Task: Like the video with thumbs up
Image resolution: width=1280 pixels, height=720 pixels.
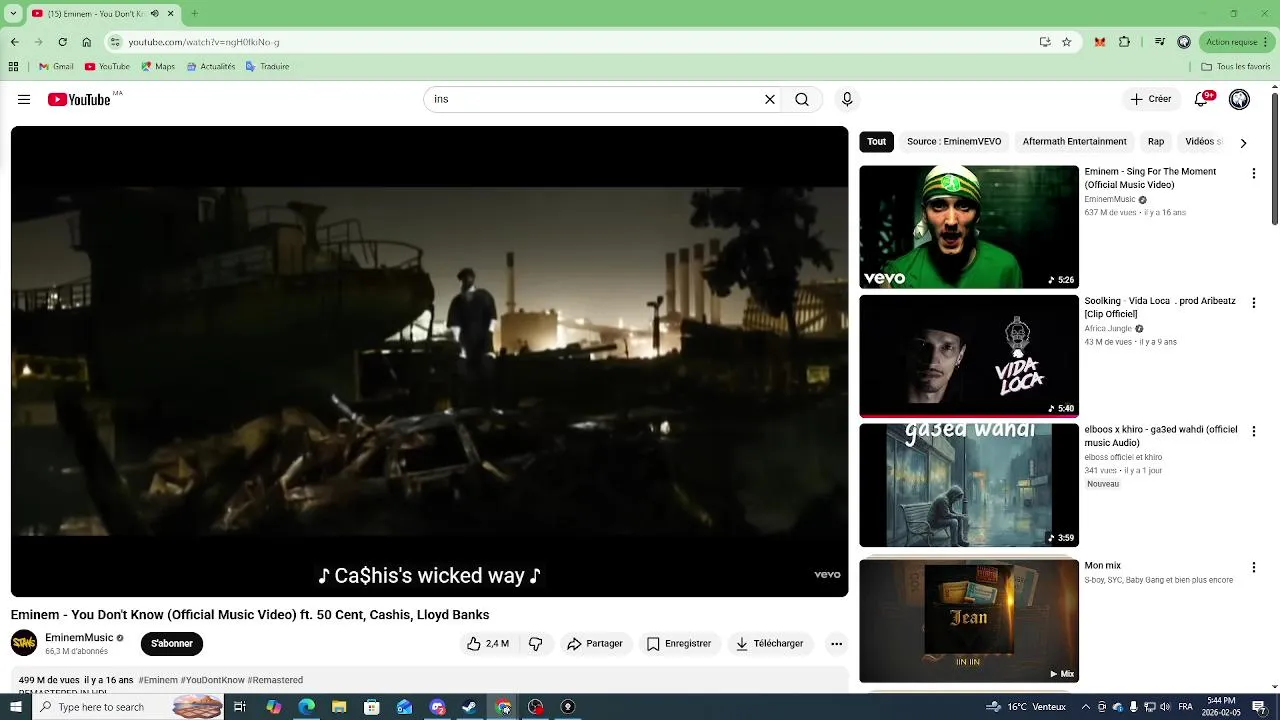Action: 488,644
